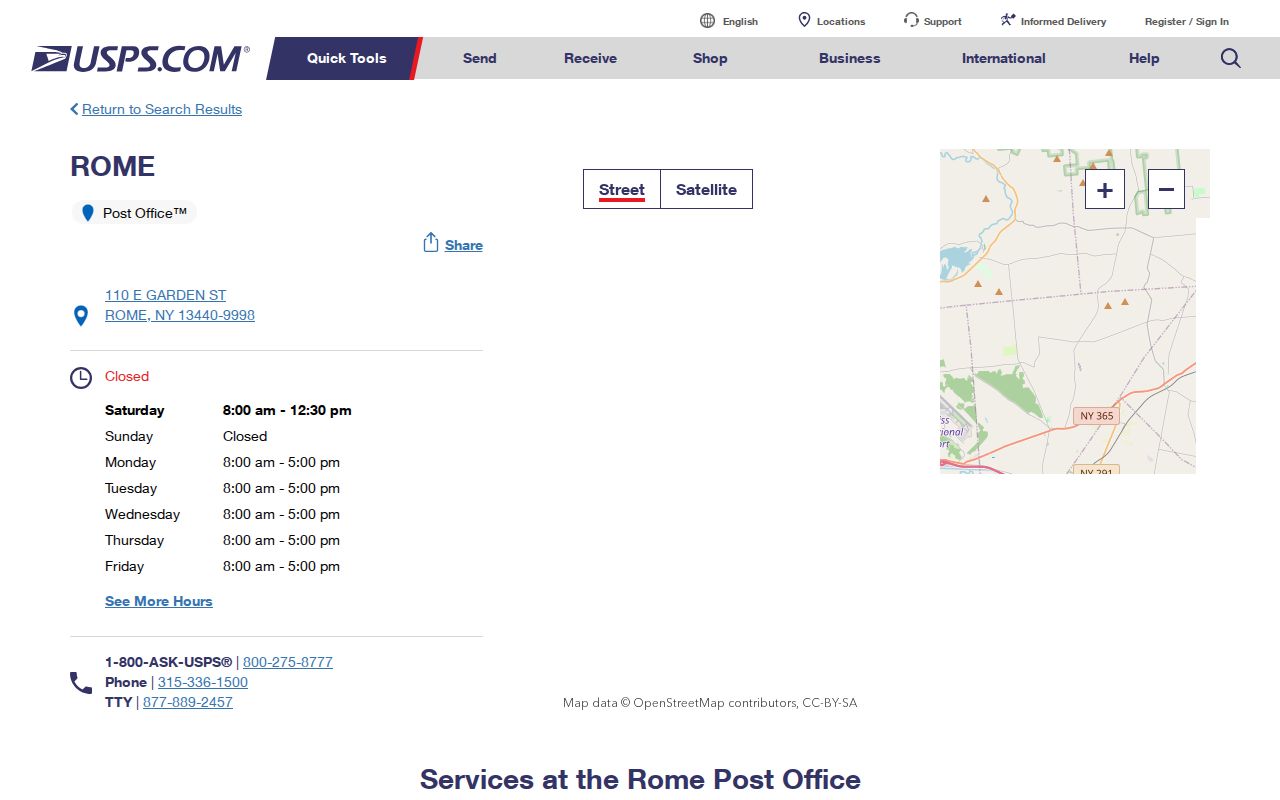1280x800 pixels.
Task: Click the 800-275-8777 number link
Action: pos(288,662)
